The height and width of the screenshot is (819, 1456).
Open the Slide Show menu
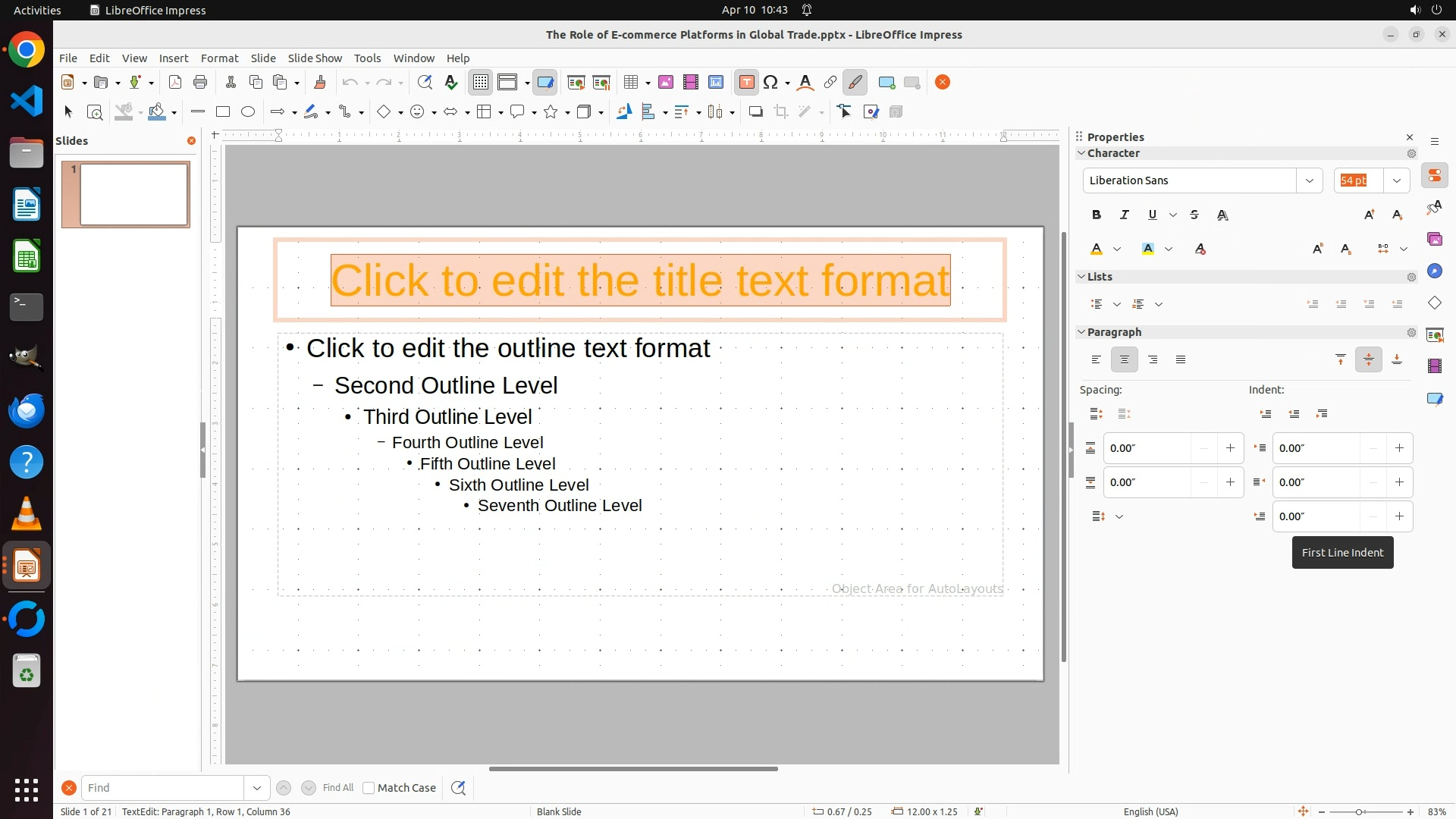click(315, 58)
